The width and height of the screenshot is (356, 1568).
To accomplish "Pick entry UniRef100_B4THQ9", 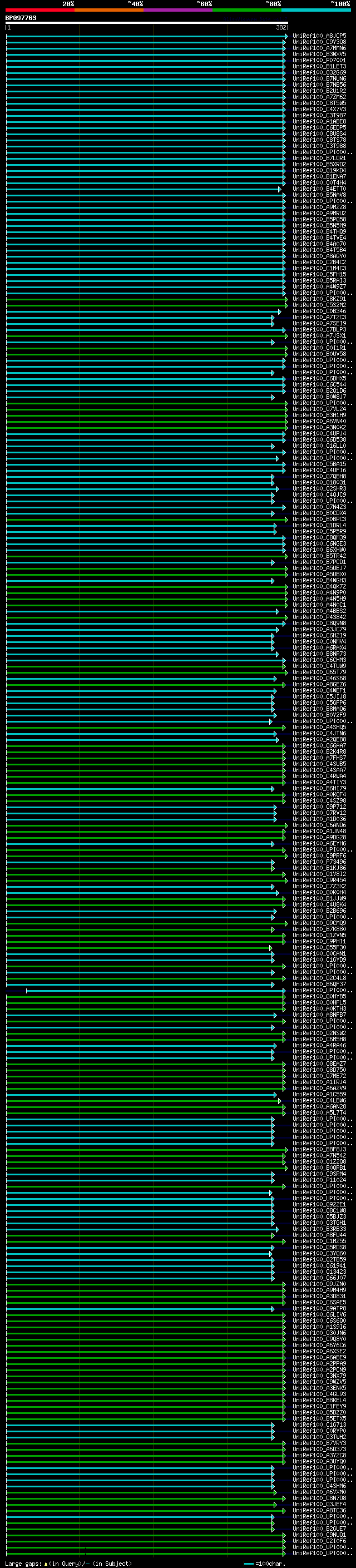I will pyautogui.click(x=319, y=232).
